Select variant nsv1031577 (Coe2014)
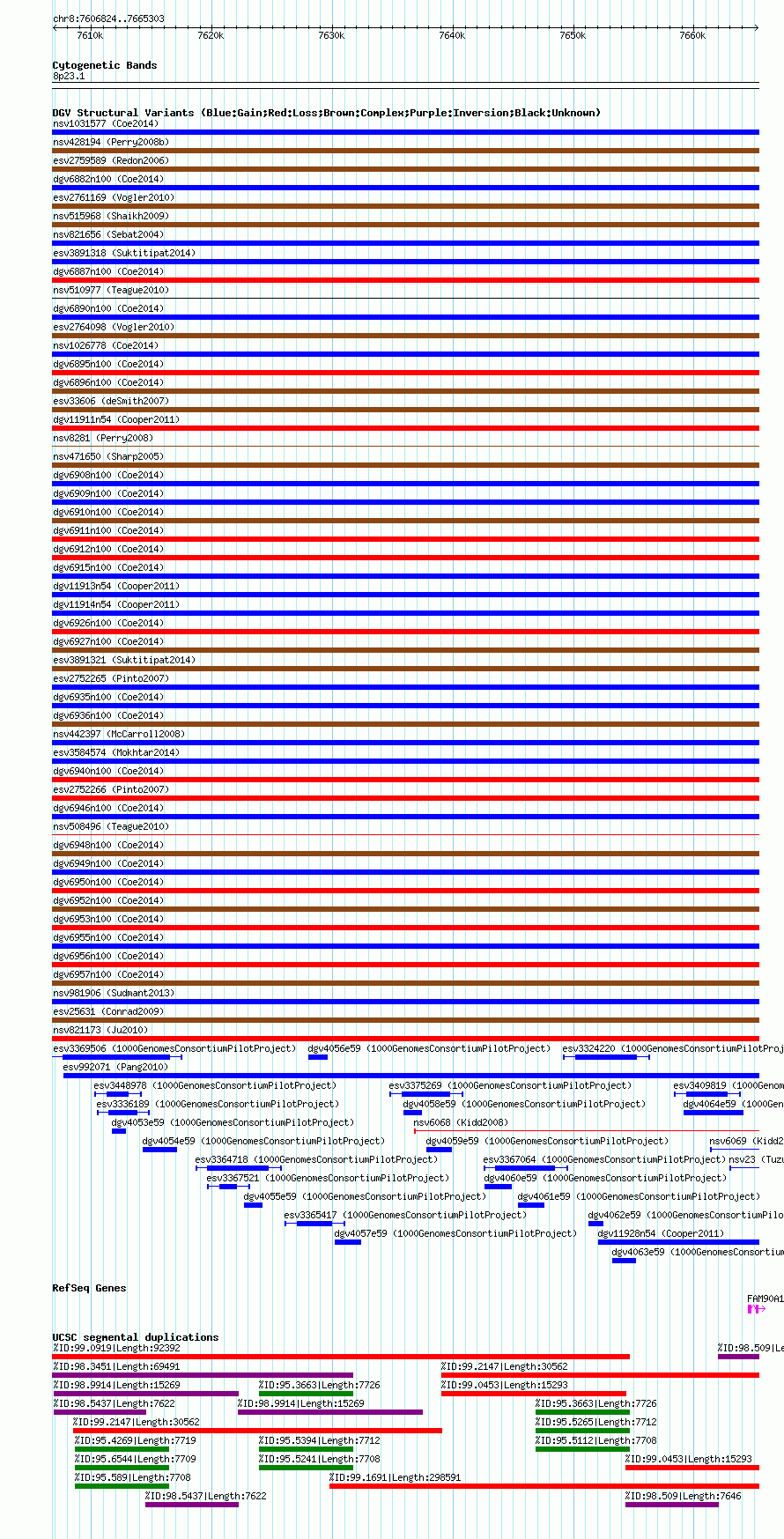This screenshot has width=784, height=1539. click(106, 123)
